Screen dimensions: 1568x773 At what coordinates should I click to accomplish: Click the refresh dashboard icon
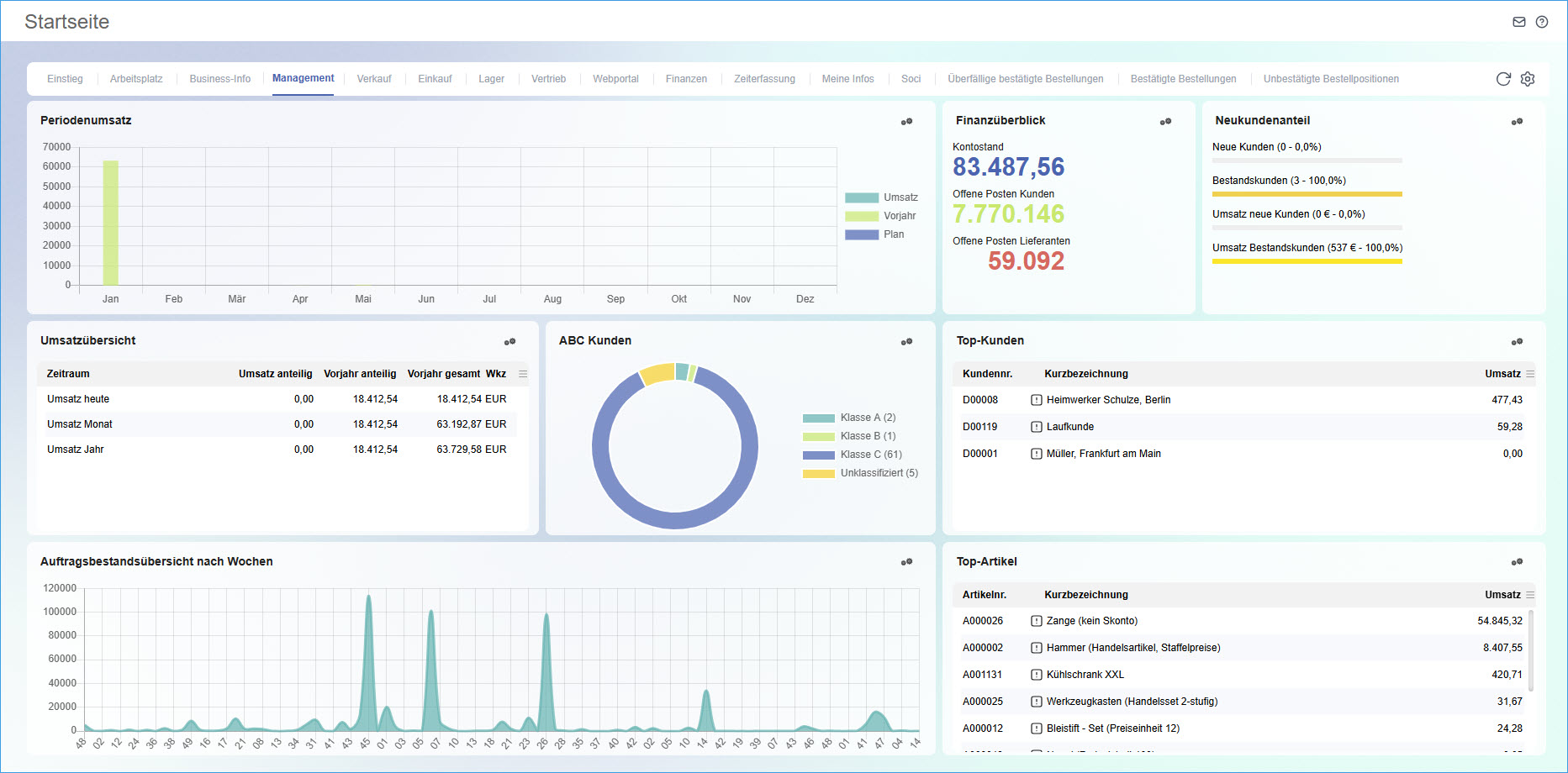1503,79
